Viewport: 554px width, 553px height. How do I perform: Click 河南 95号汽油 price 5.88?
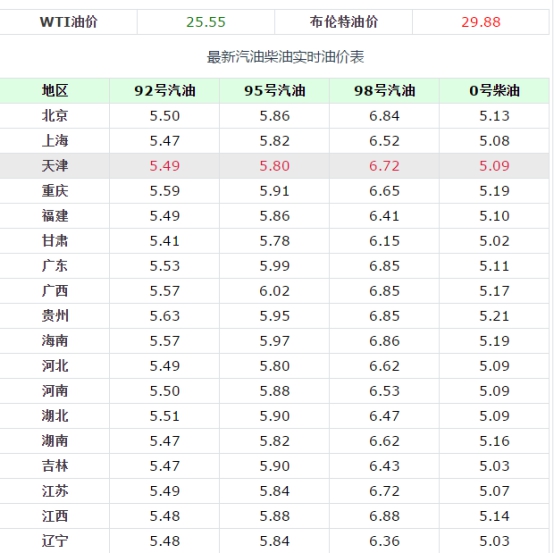pos(275,391)
